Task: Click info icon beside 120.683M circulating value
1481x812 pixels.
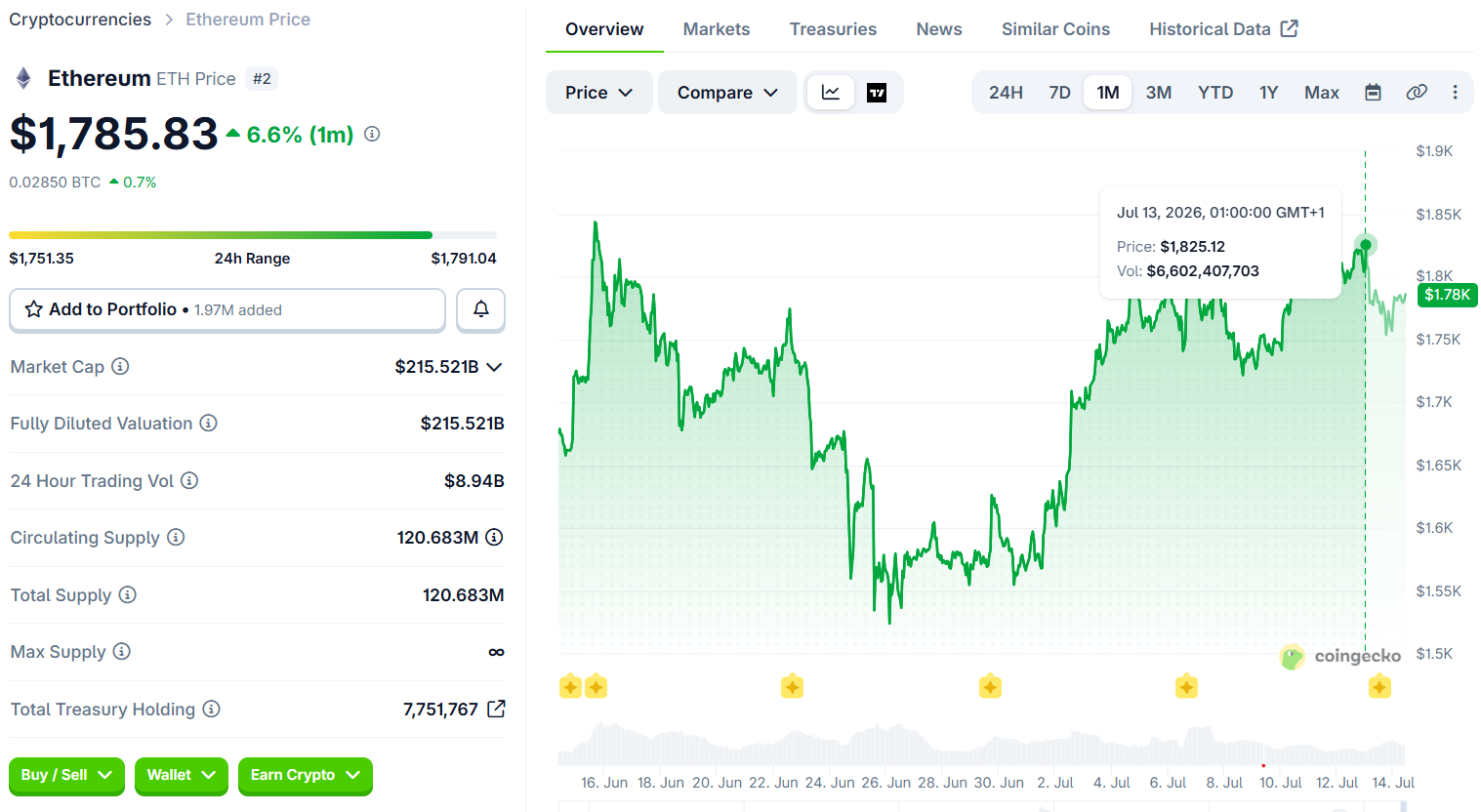Action: coord(494,537)
